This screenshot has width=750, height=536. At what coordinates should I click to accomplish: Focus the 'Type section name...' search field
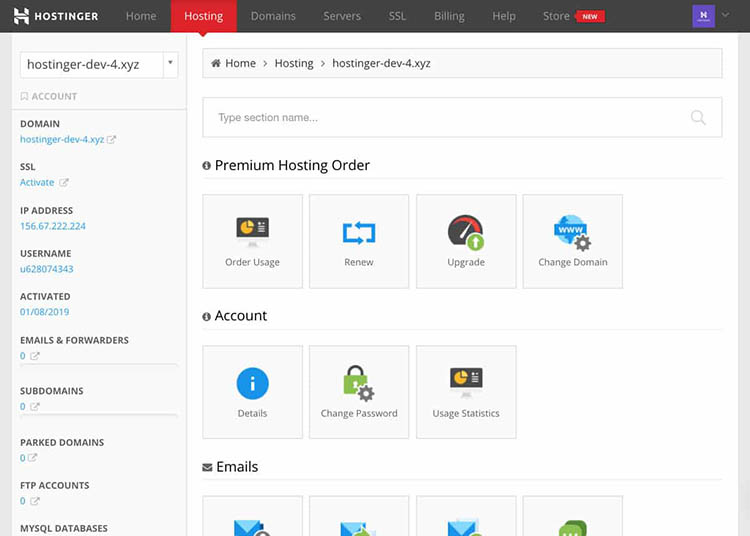tap(462, 118)
